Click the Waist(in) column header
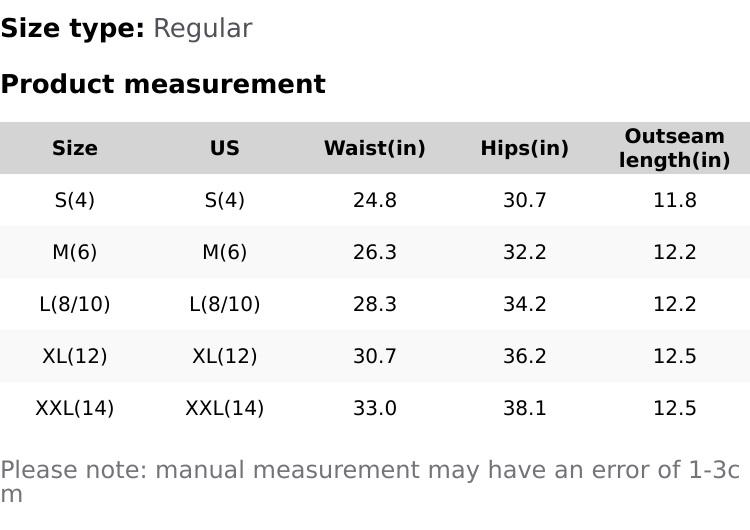 375,148
